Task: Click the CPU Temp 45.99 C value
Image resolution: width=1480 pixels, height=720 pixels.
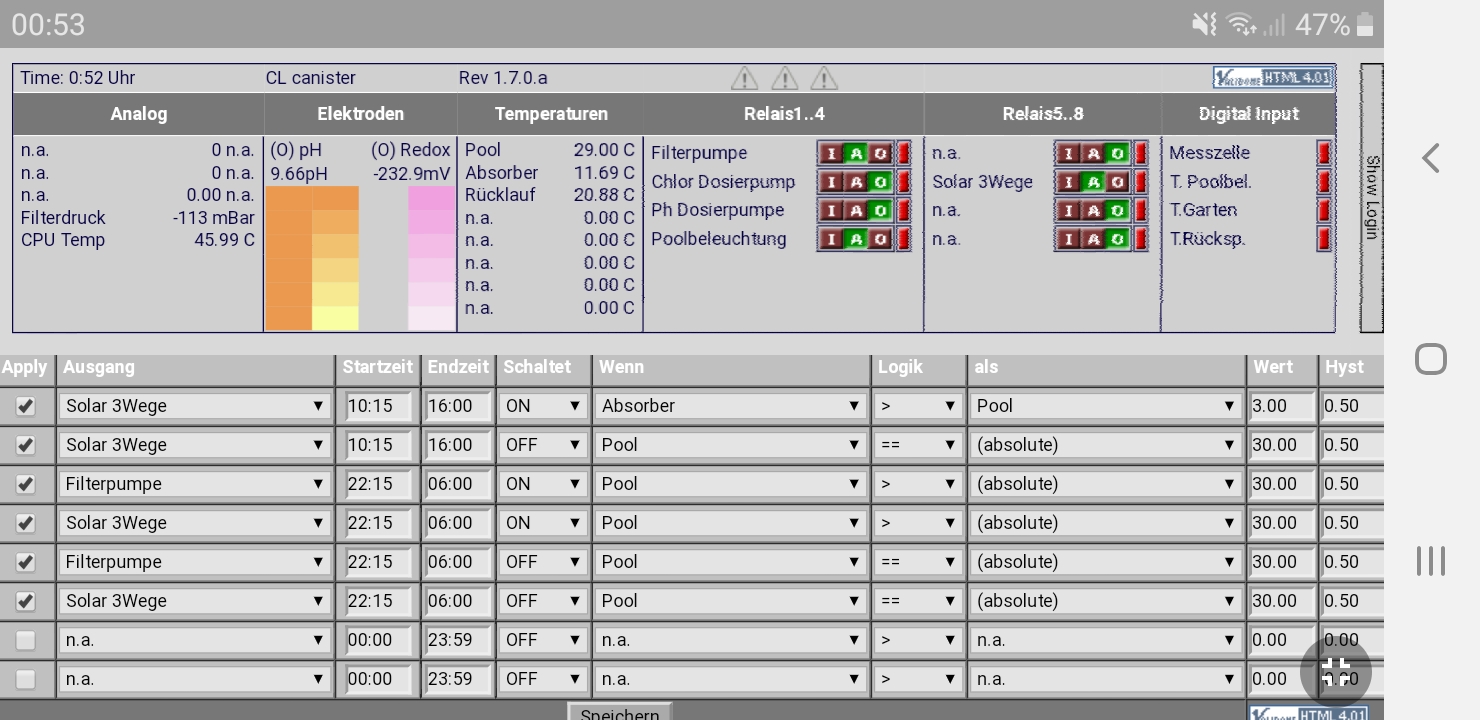Action: [x=225, y=240]
